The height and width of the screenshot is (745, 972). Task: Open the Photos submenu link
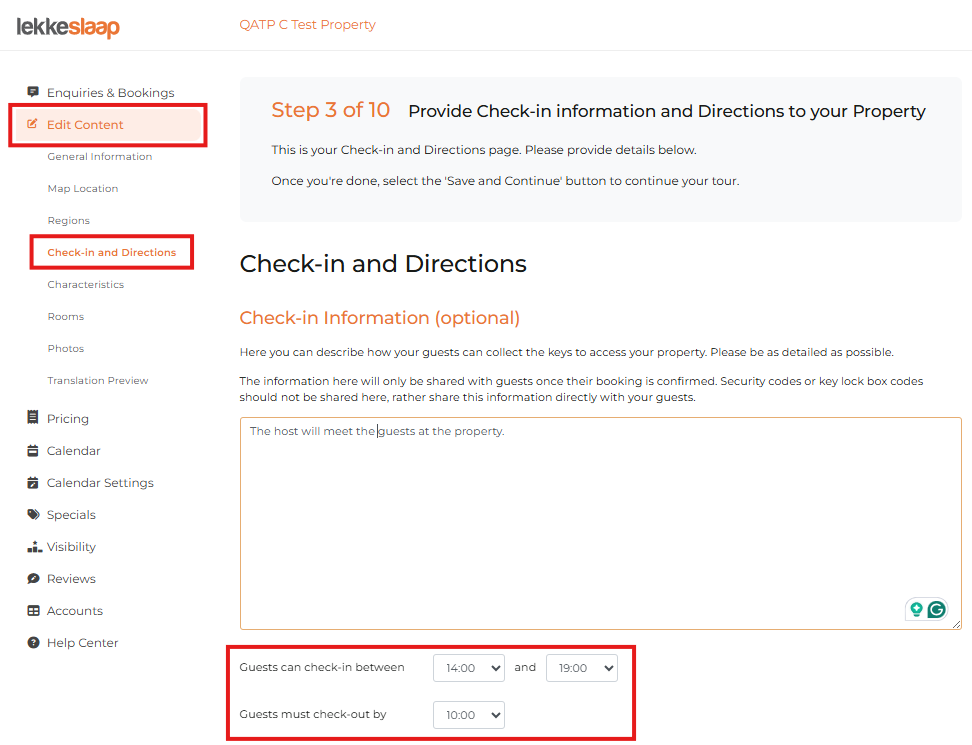coord(66,348)
